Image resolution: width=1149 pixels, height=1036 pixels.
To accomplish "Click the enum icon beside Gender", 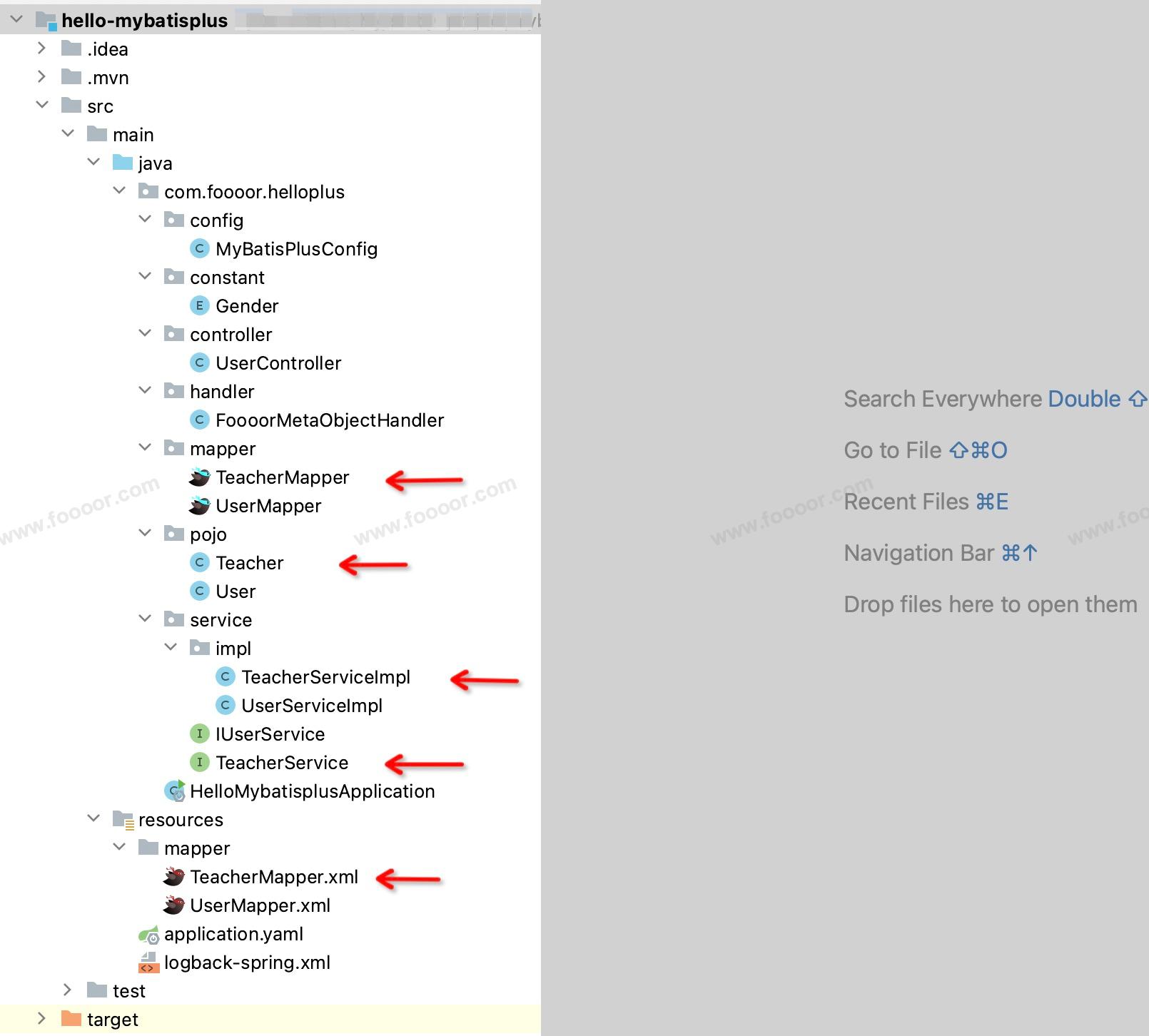I will tap(199, 306).
